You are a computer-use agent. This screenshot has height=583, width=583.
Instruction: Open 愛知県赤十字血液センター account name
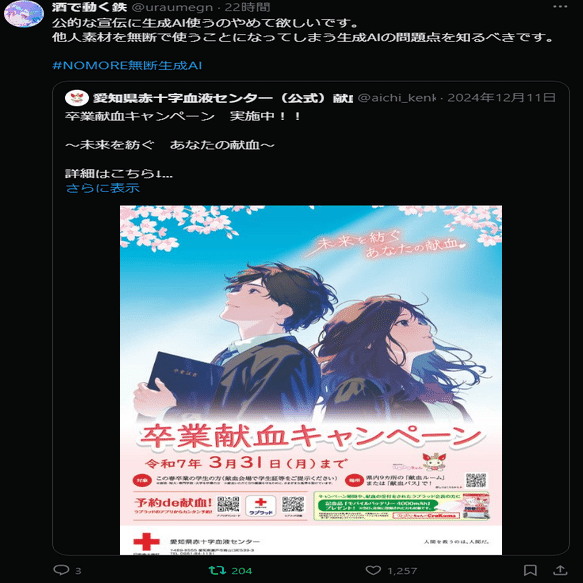[222, 98]
